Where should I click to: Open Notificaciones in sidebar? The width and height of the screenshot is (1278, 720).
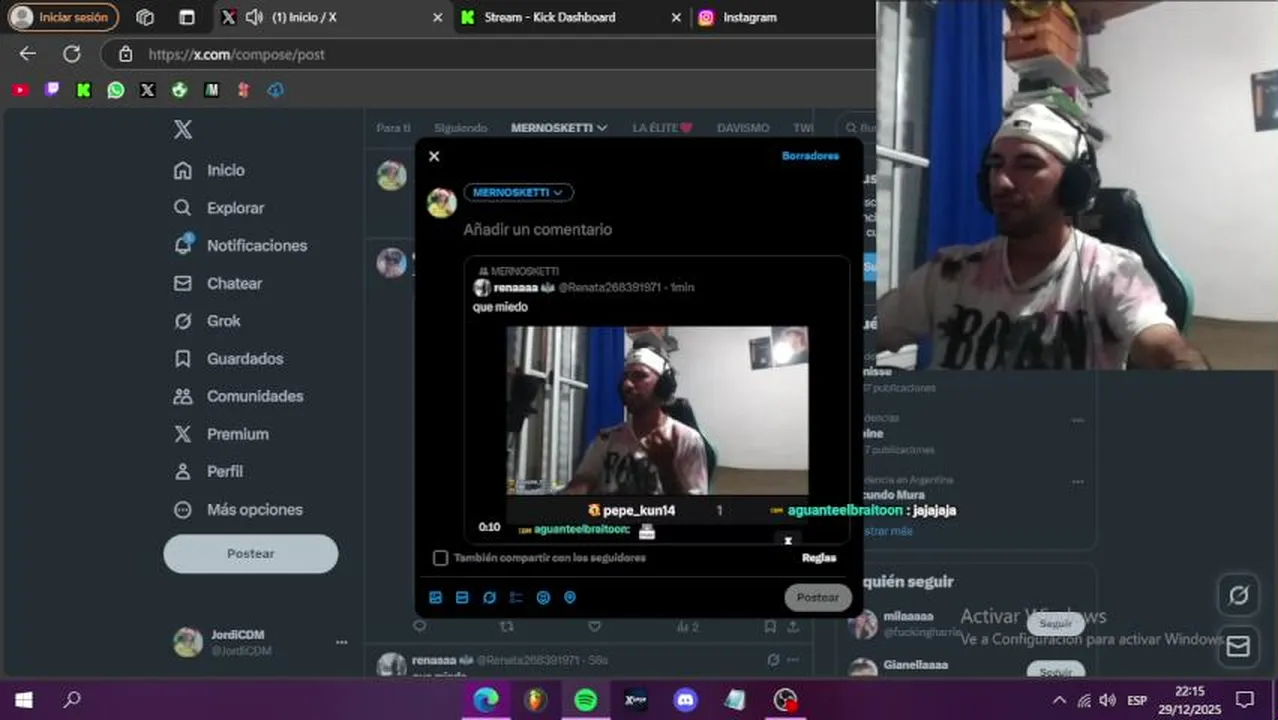click(x=240, y=245)
